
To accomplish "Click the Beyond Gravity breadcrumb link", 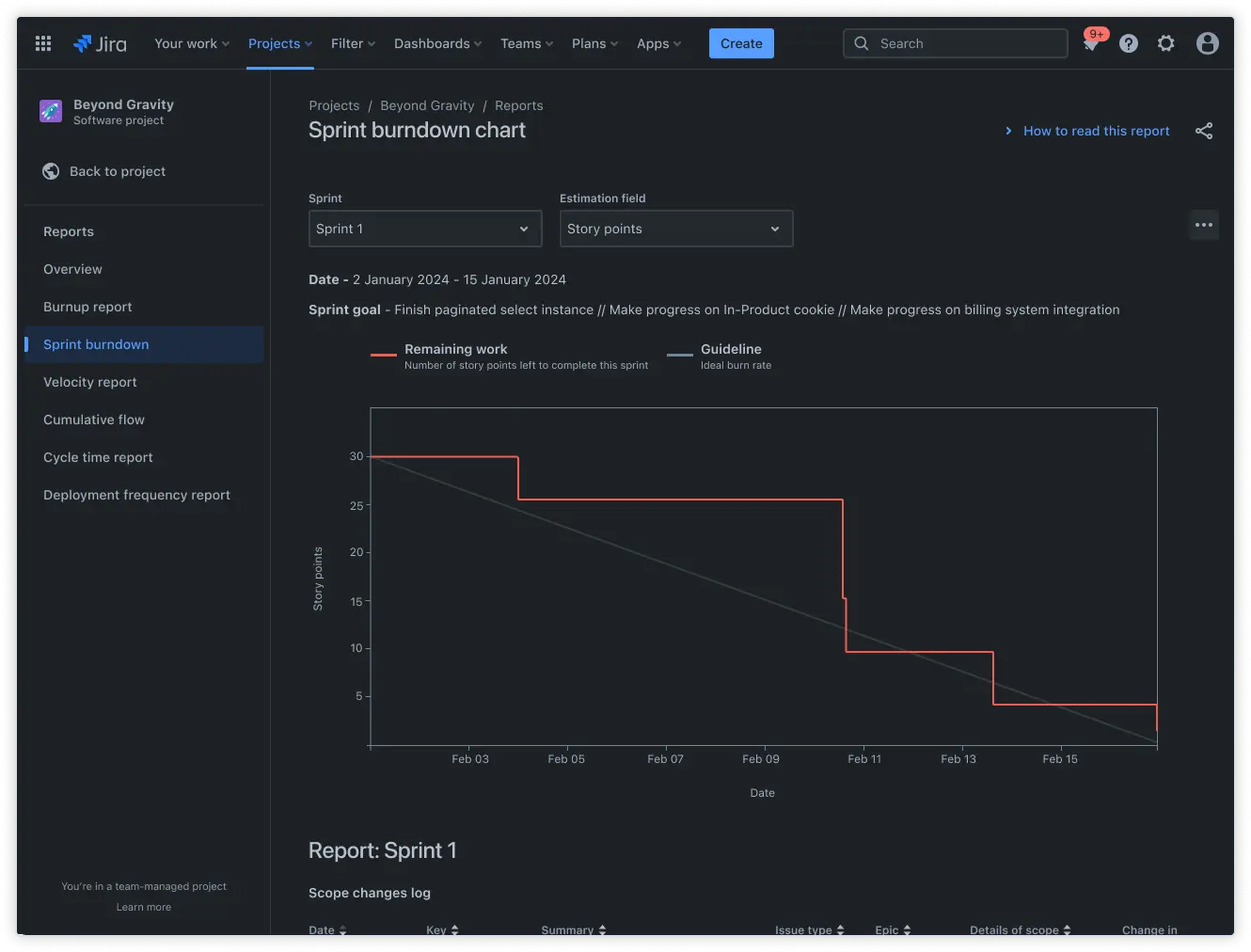I will click(x=427, y=105).
